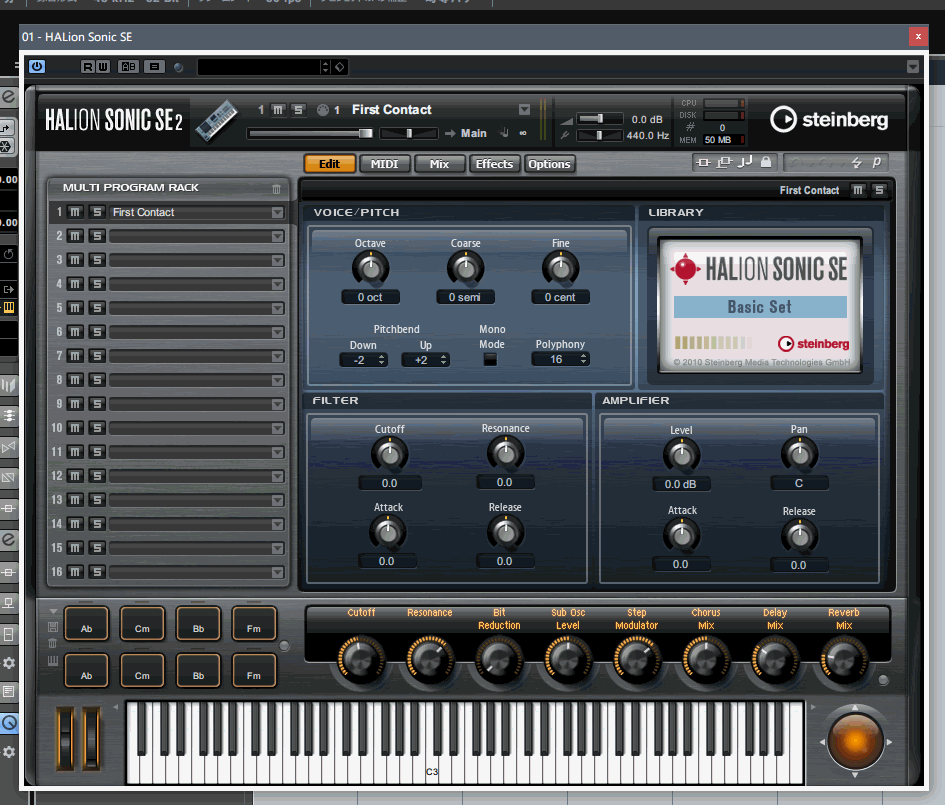
Task: Click the Fine value field showing 0 cent
Action: pyautogui.click(x=560, y=297)
